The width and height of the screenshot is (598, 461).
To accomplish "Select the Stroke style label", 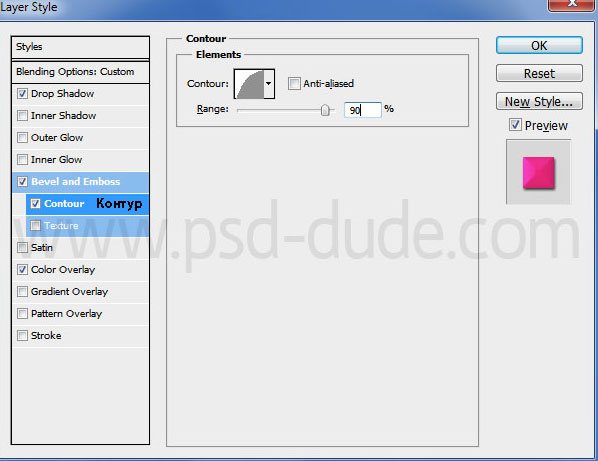I will click(46, 336).
